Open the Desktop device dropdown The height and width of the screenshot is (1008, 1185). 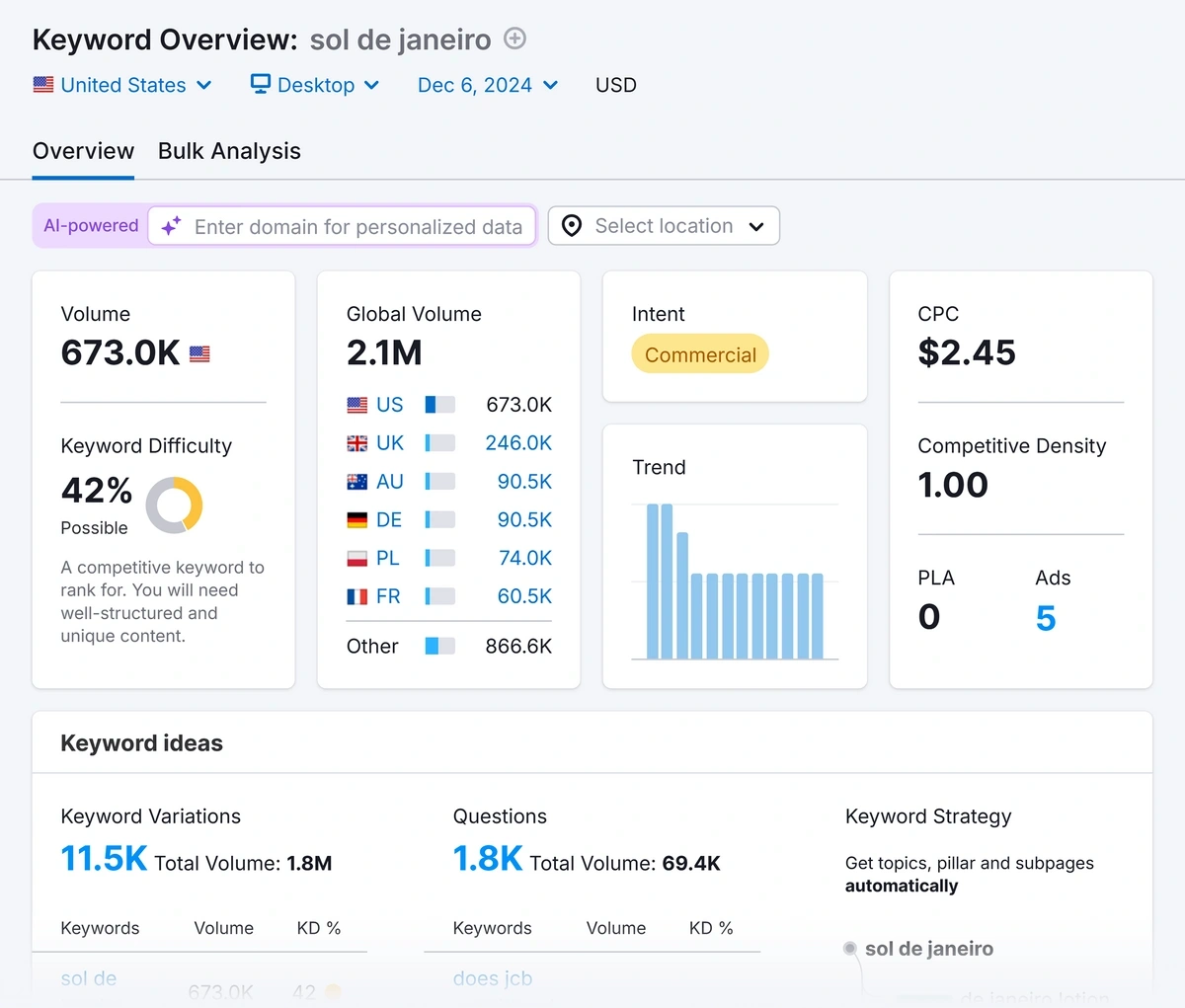click(x=315, y=85)
